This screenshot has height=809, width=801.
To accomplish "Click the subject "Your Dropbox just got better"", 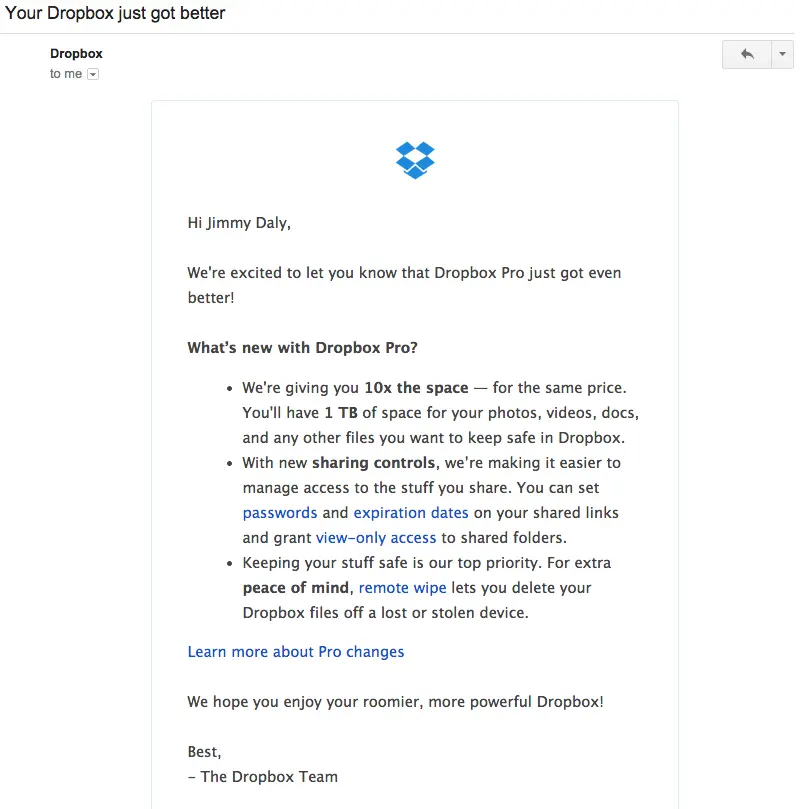I will pos(113,13).
